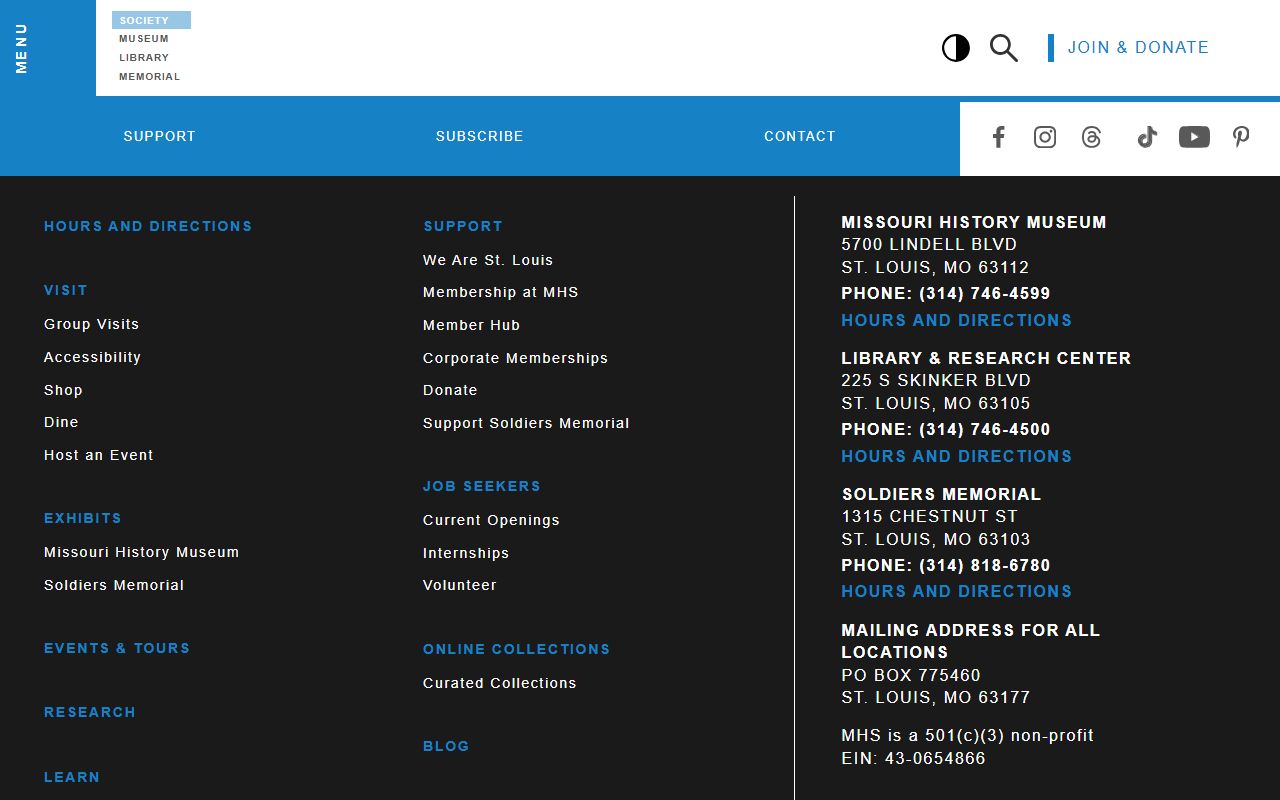Open the Research heading link
This screenshot has width=1280, height=800.
click(x=90, y=712)
